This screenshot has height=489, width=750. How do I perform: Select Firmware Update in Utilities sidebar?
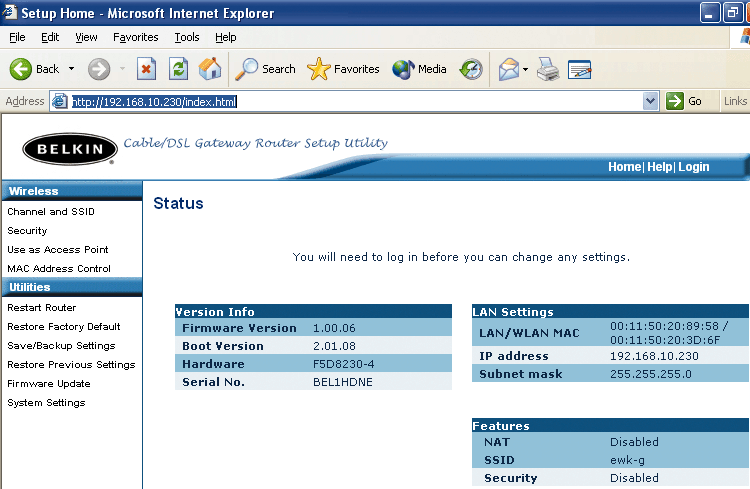coord(49,384)
